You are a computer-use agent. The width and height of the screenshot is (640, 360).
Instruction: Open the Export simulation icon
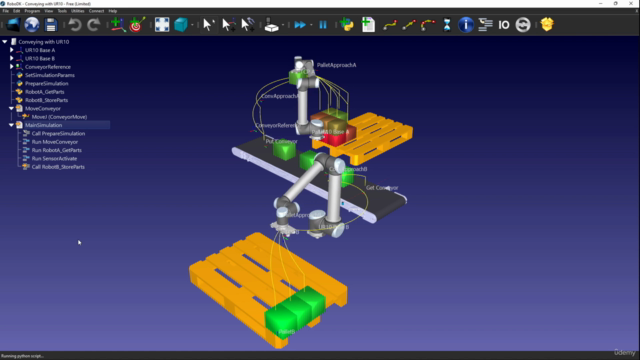pyautogui.click(x=271, y=25)
